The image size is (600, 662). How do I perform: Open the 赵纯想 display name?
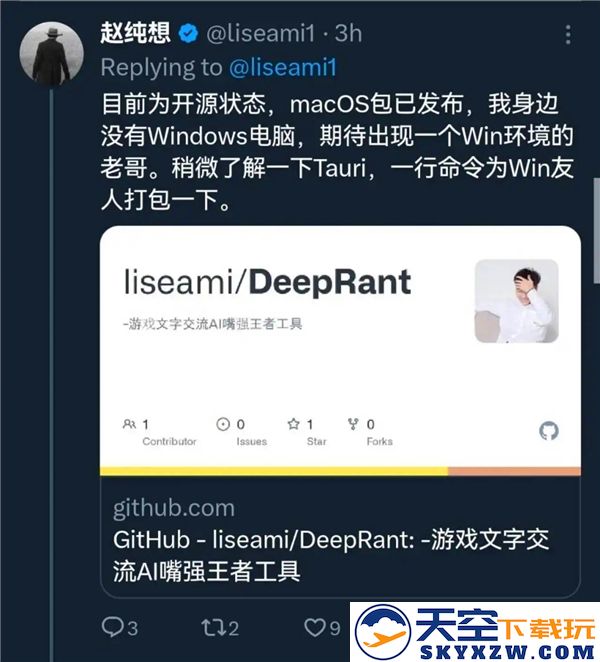[x=136, y=33]
